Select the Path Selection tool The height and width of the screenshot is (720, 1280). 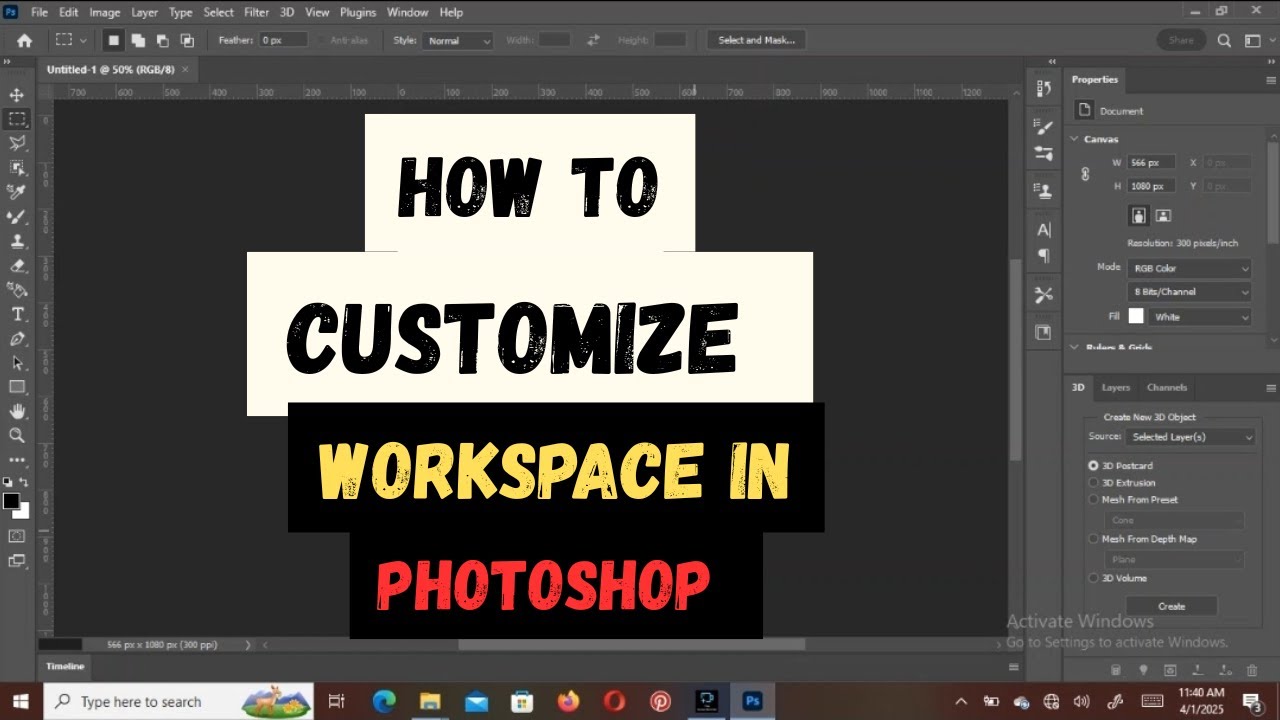[17, 362]
